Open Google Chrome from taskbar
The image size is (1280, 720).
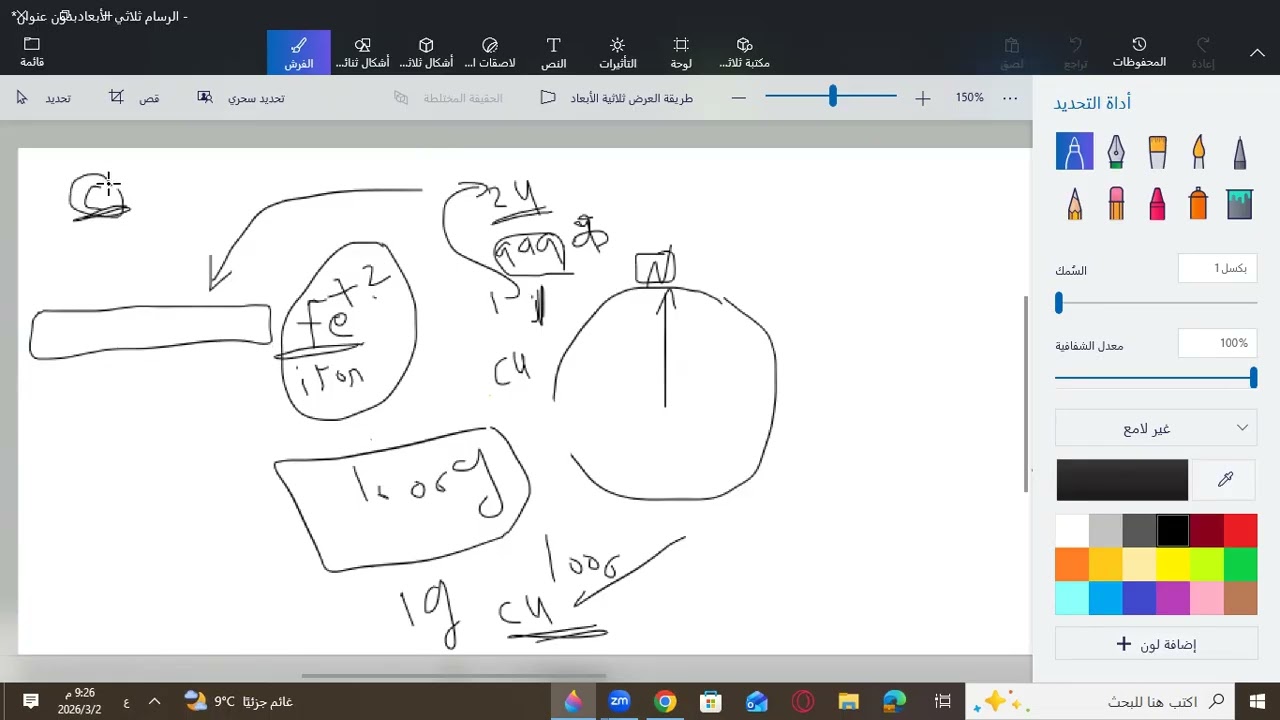(665, 701)
